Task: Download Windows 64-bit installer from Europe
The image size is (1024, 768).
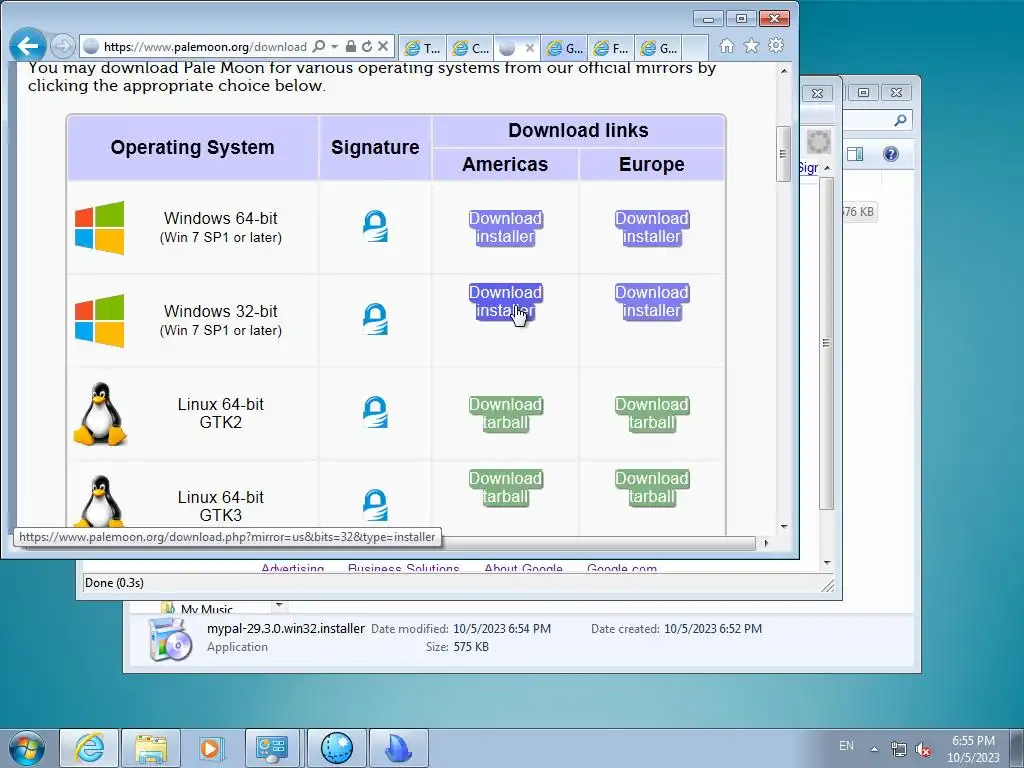Action: (652, 227)
